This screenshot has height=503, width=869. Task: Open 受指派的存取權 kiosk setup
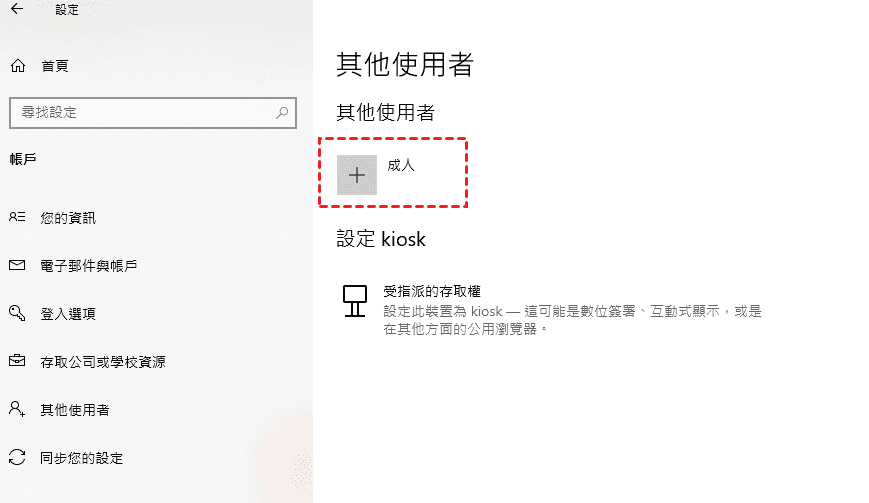tap(432, 291)
